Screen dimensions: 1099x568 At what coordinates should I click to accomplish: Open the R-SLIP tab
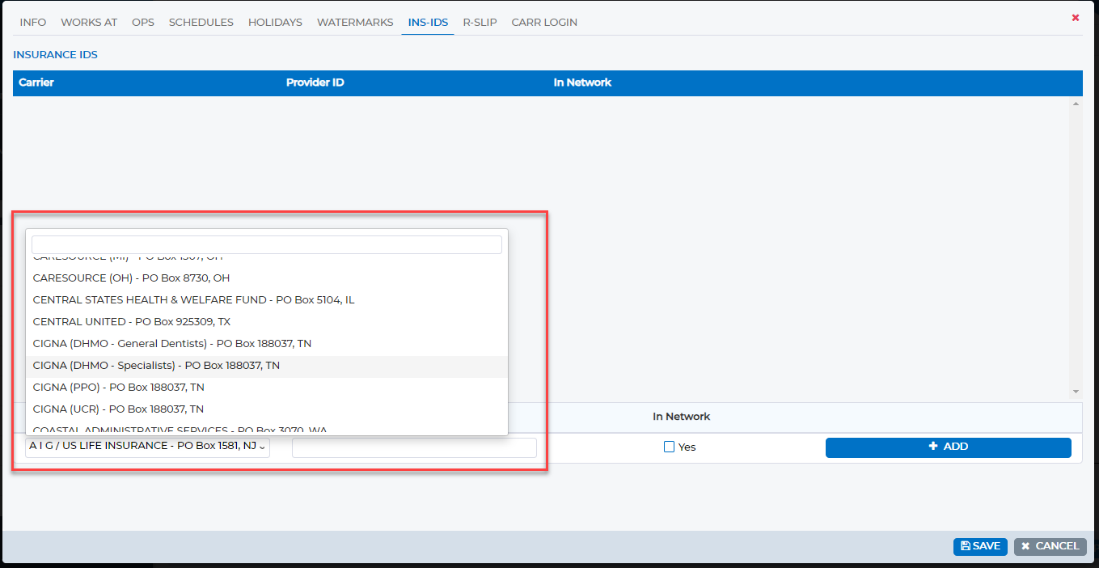(x=480, y=22)
